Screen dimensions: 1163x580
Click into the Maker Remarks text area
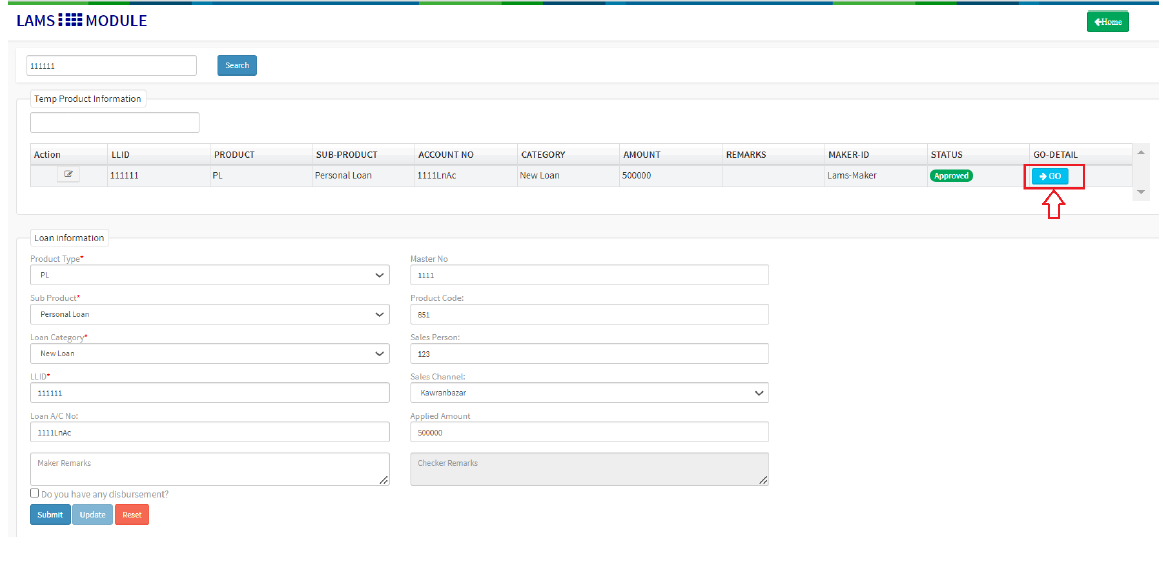[x=209, y=469]
